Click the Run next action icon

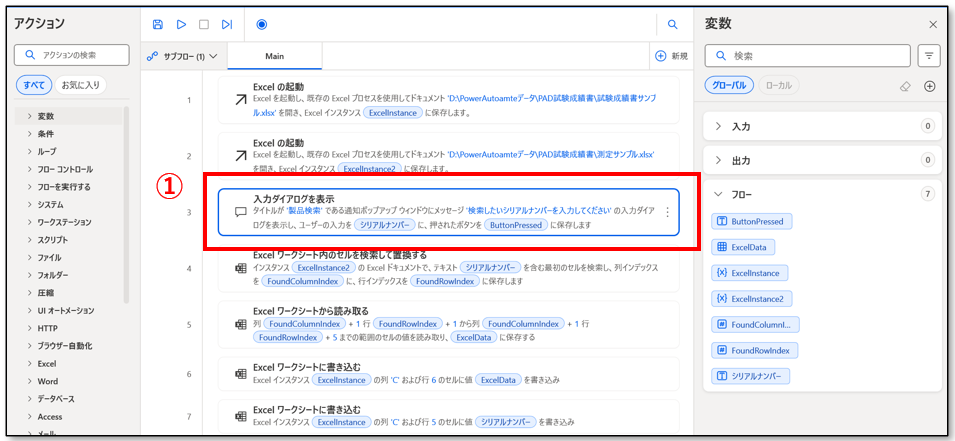[x=227, y=24]
